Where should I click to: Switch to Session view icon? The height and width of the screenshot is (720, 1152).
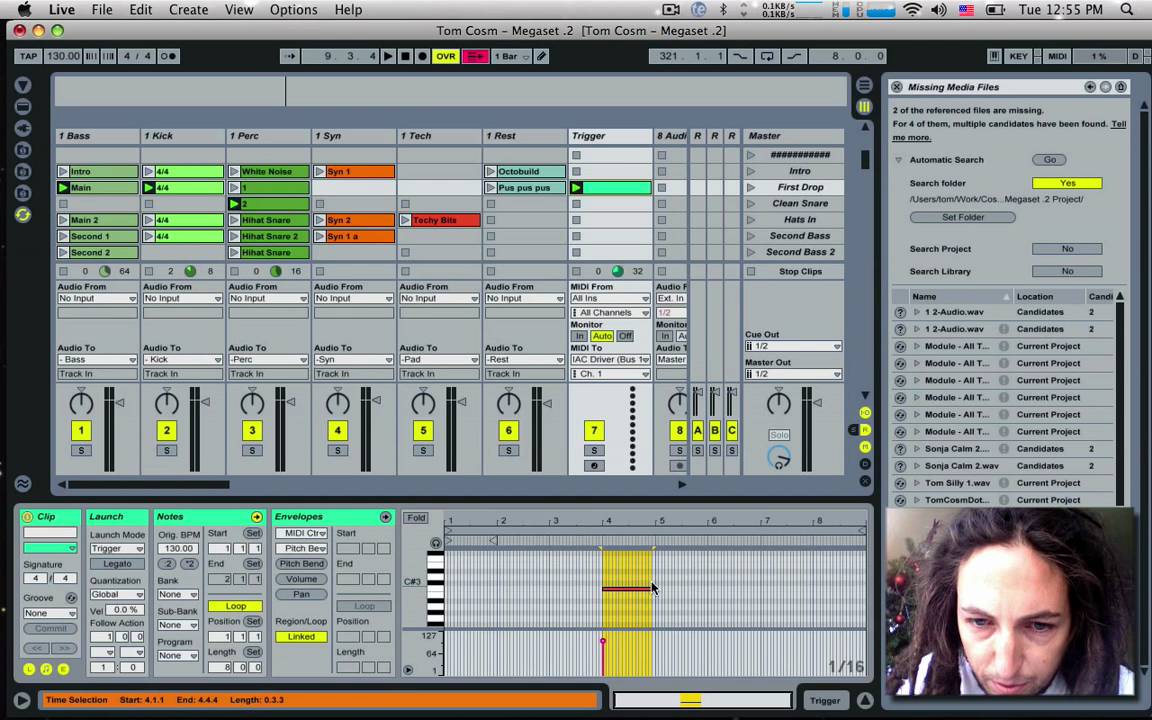[x=864, y=107]
